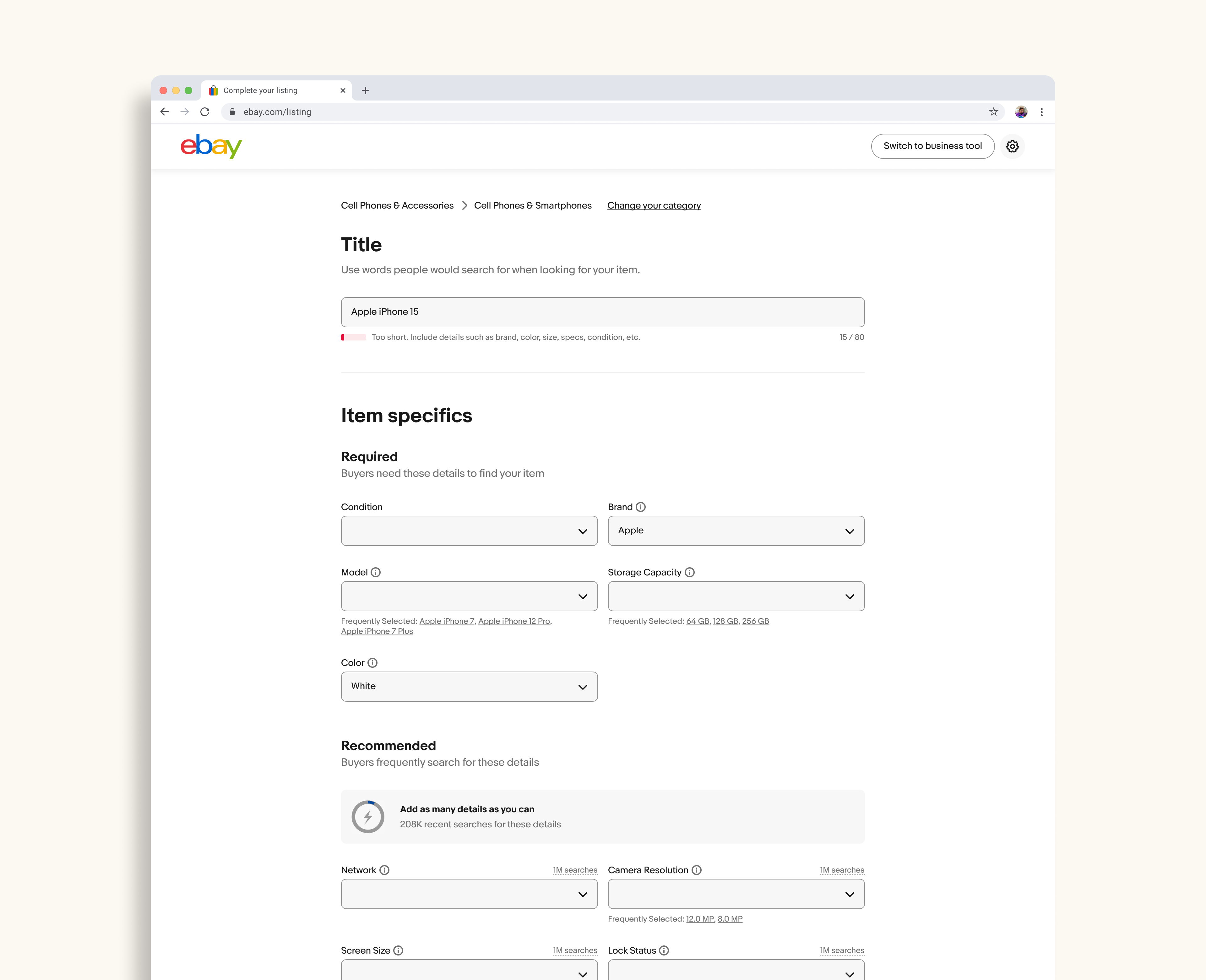Open the Screen Size dropdown
Screen dimensions: 1206x980
[x=469, y=970]
